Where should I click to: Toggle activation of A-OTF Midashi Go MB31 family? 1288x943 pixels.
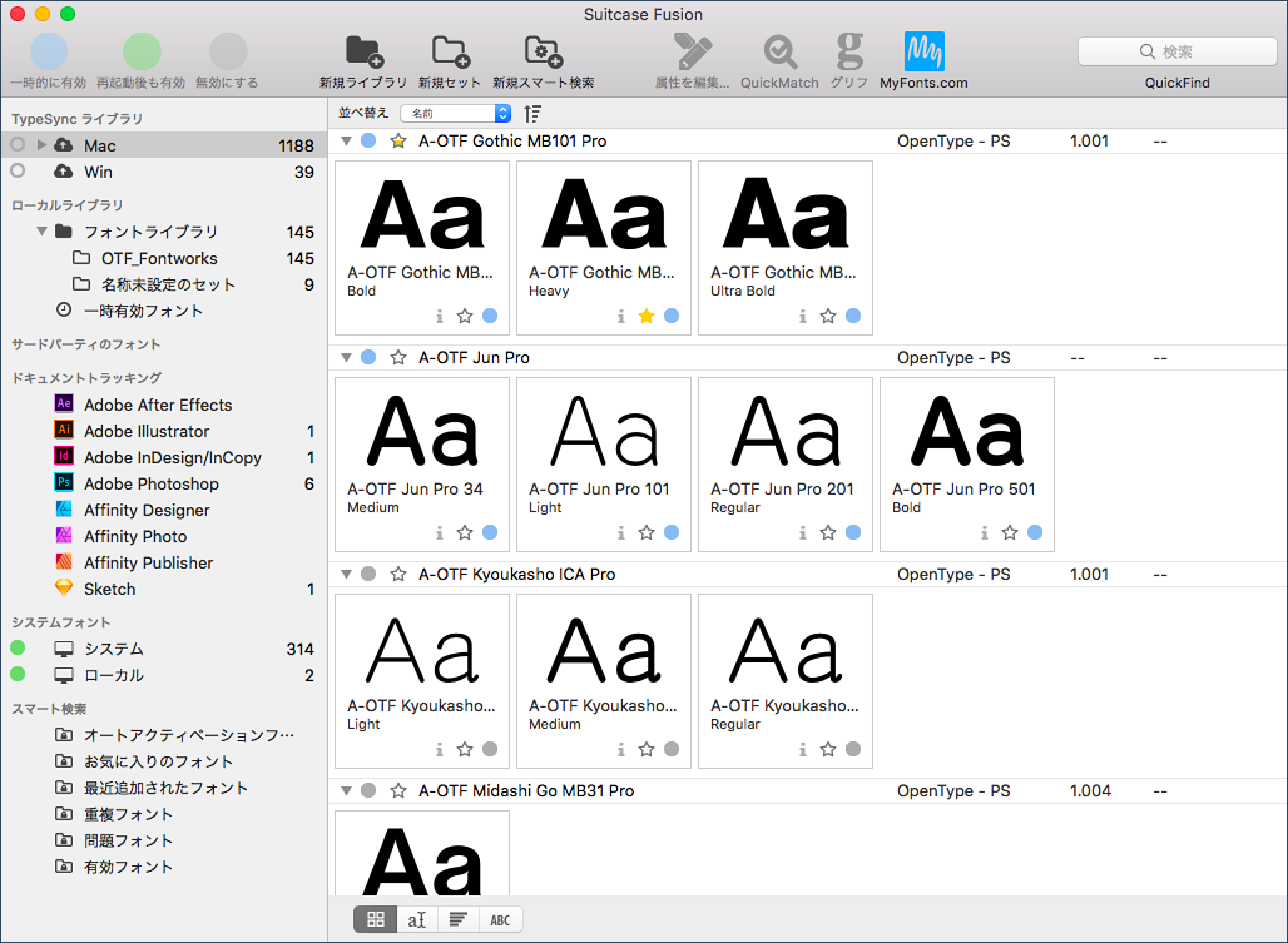tap(368, 790)
